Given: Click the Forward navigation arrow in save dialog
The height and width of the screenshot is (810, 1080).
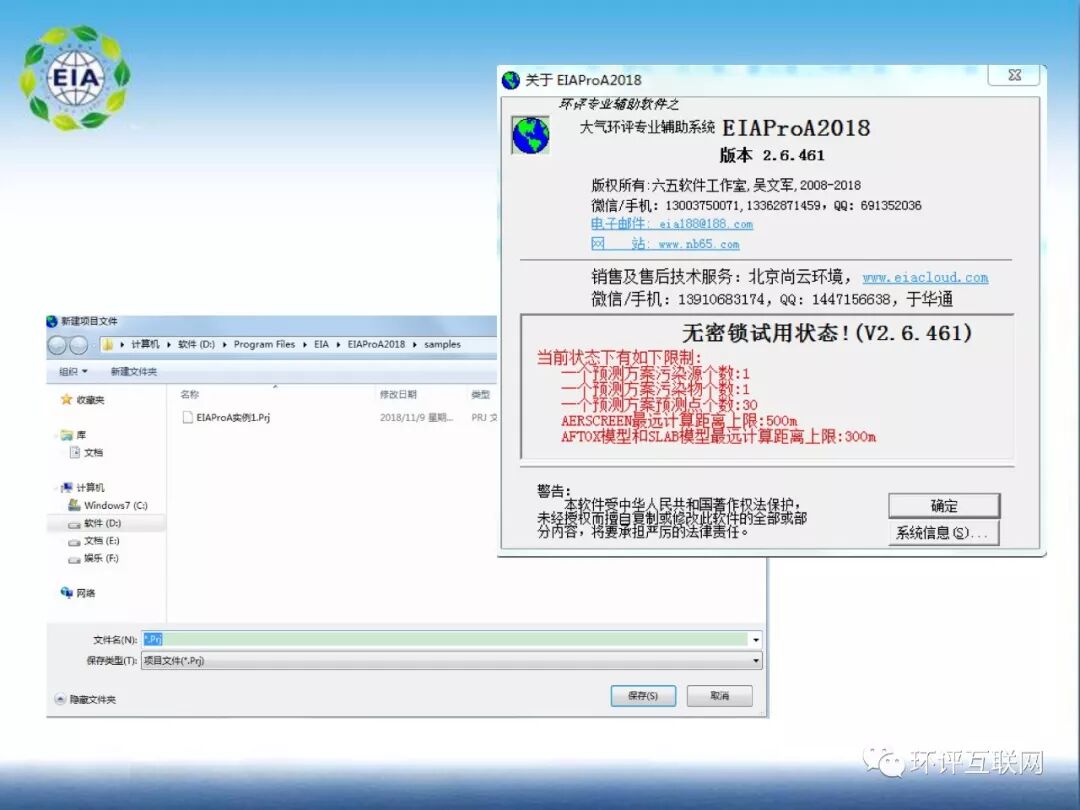Looking at the screenshot, I should point(79,344).
